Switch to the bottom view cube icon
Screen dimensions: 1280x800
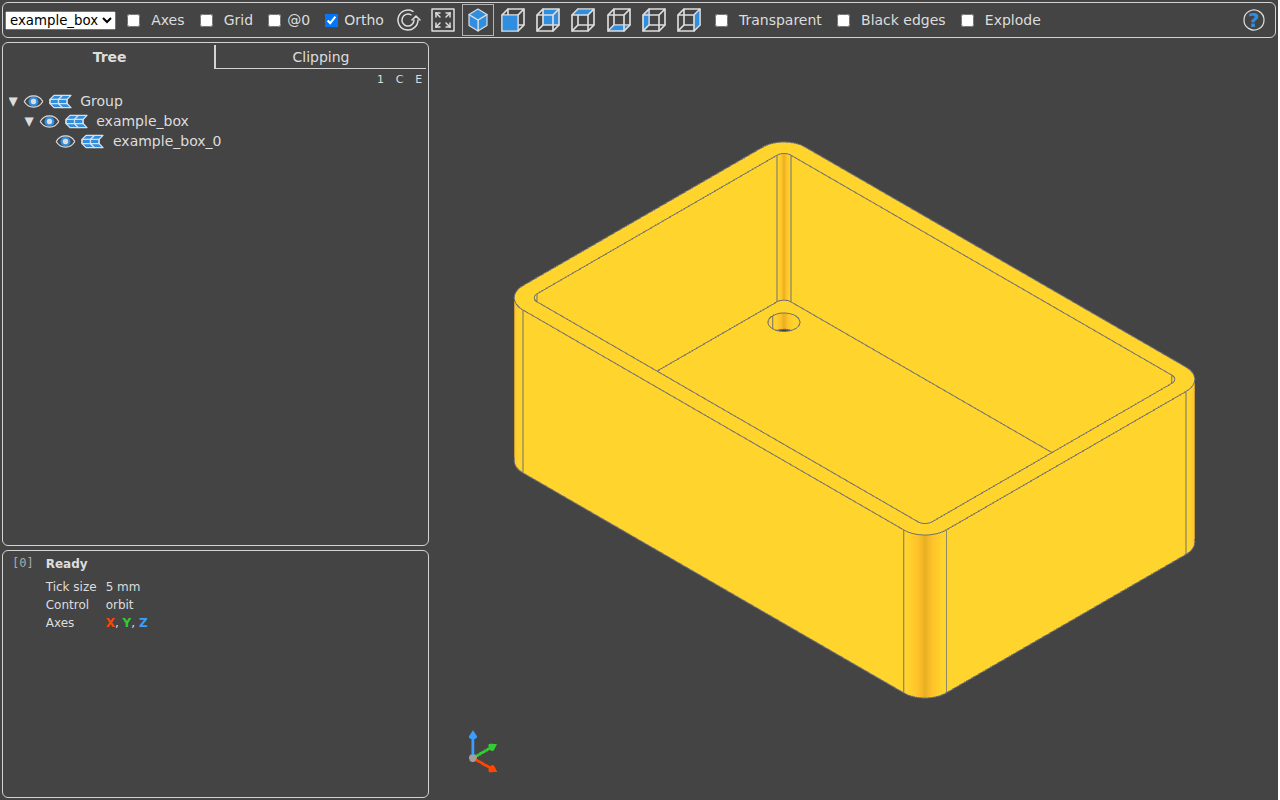619,20
